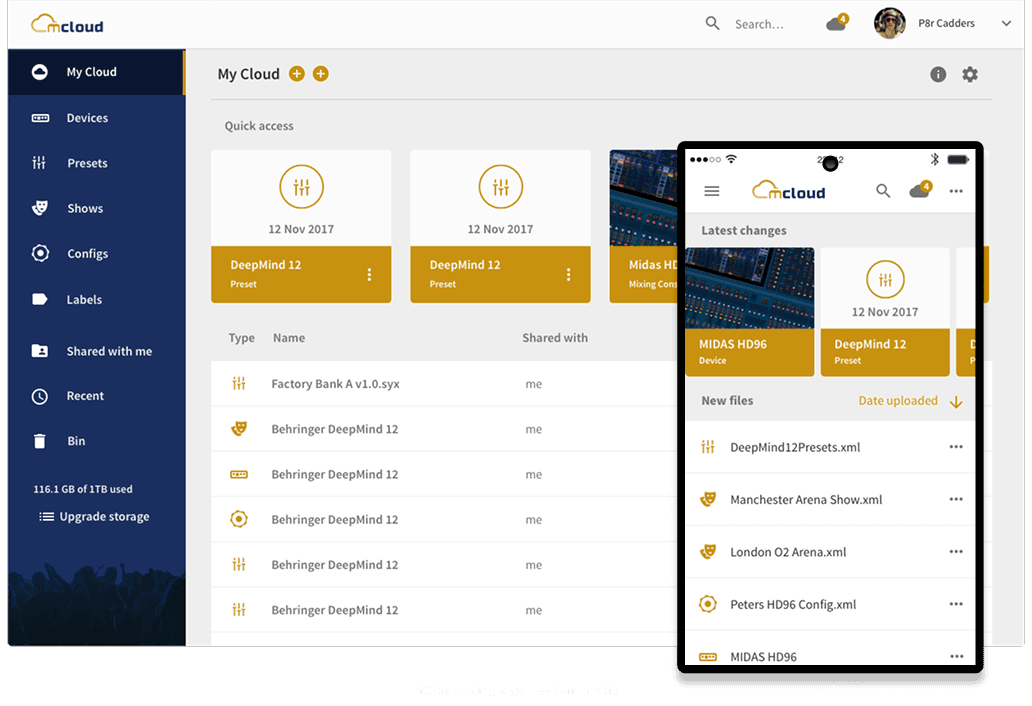Open options dots for DeepMind12Presets.xml
The width and height of the screenshot is (1032, 706).
tap(956, 447)
